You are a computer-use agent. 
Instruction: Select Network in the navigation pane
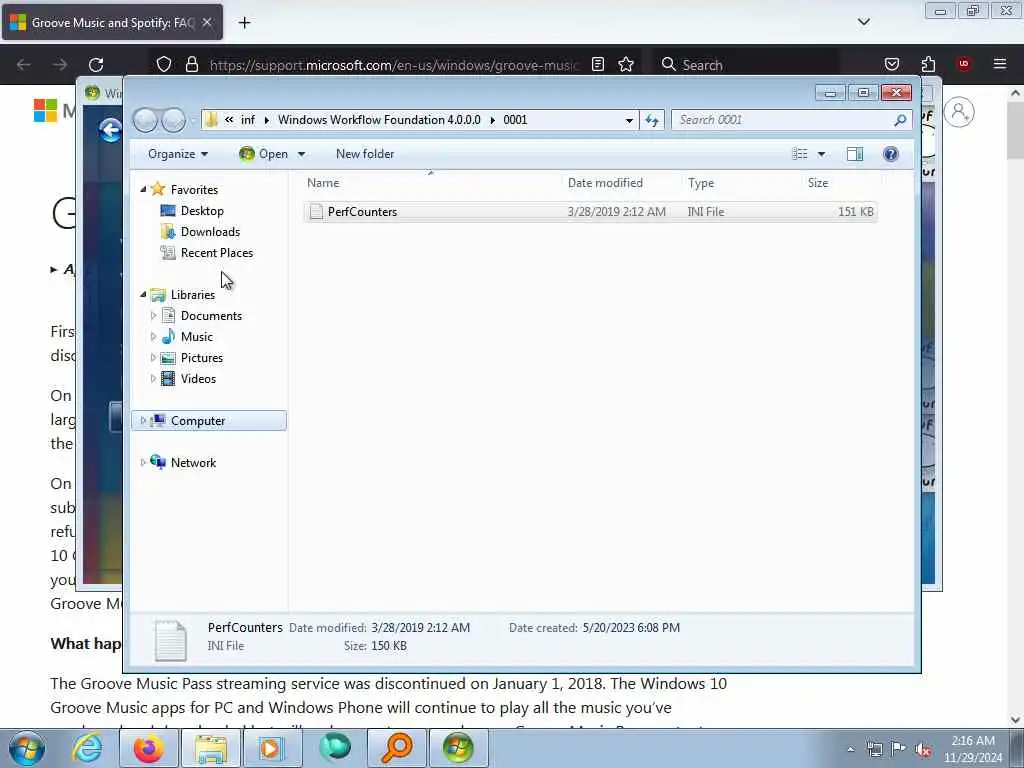[x=193, y=463]
